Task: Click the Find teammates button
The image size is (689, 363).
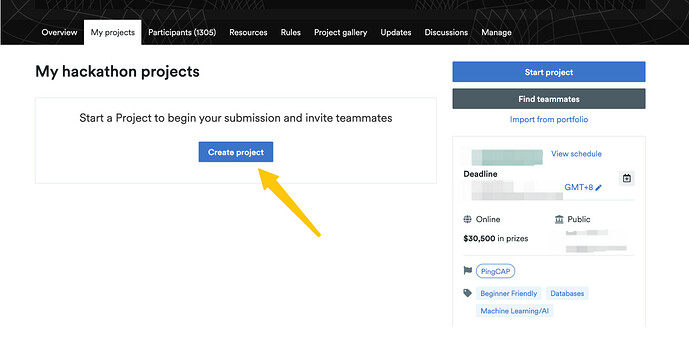Action: coord(549,99)
